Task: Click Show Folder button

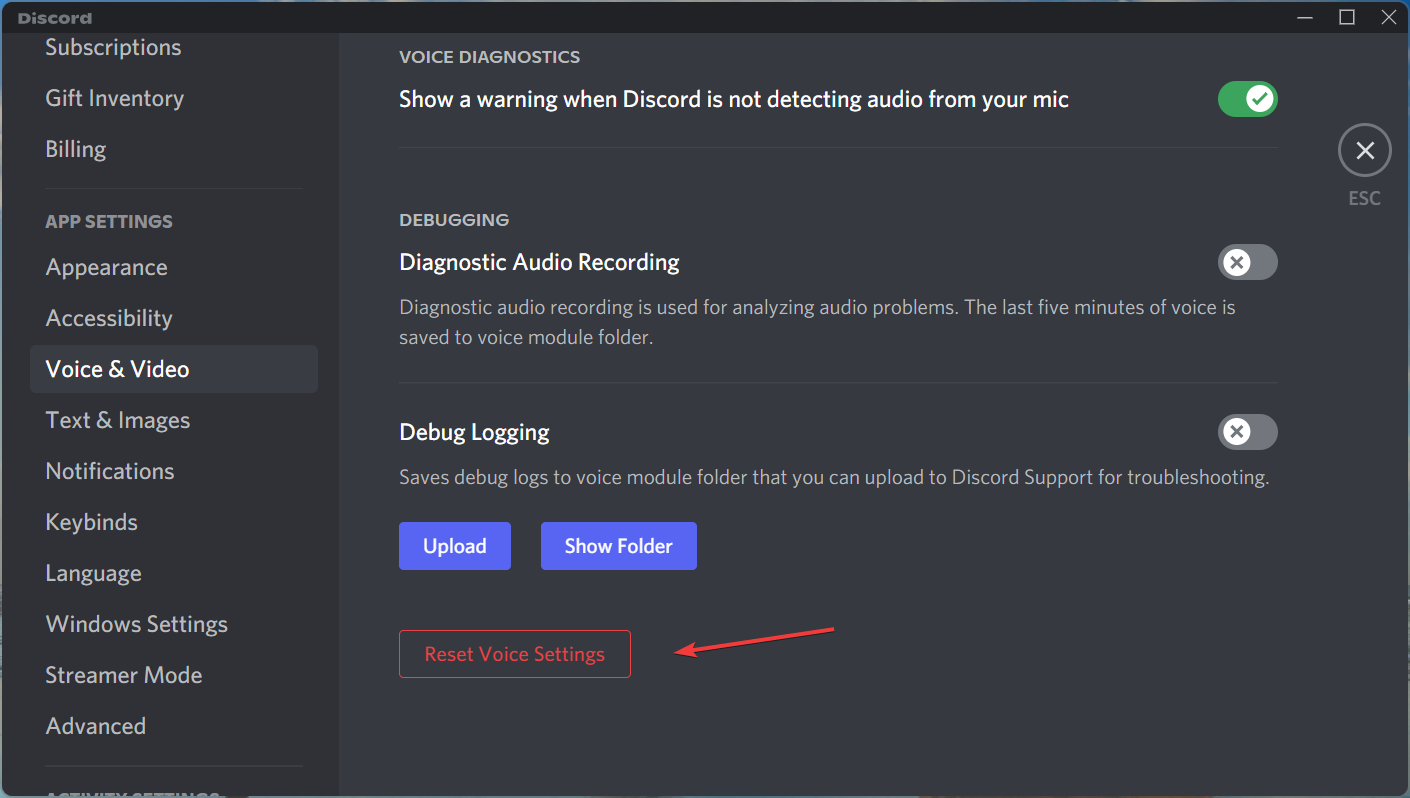Action: pyautogui.click(x=618, y=546)
